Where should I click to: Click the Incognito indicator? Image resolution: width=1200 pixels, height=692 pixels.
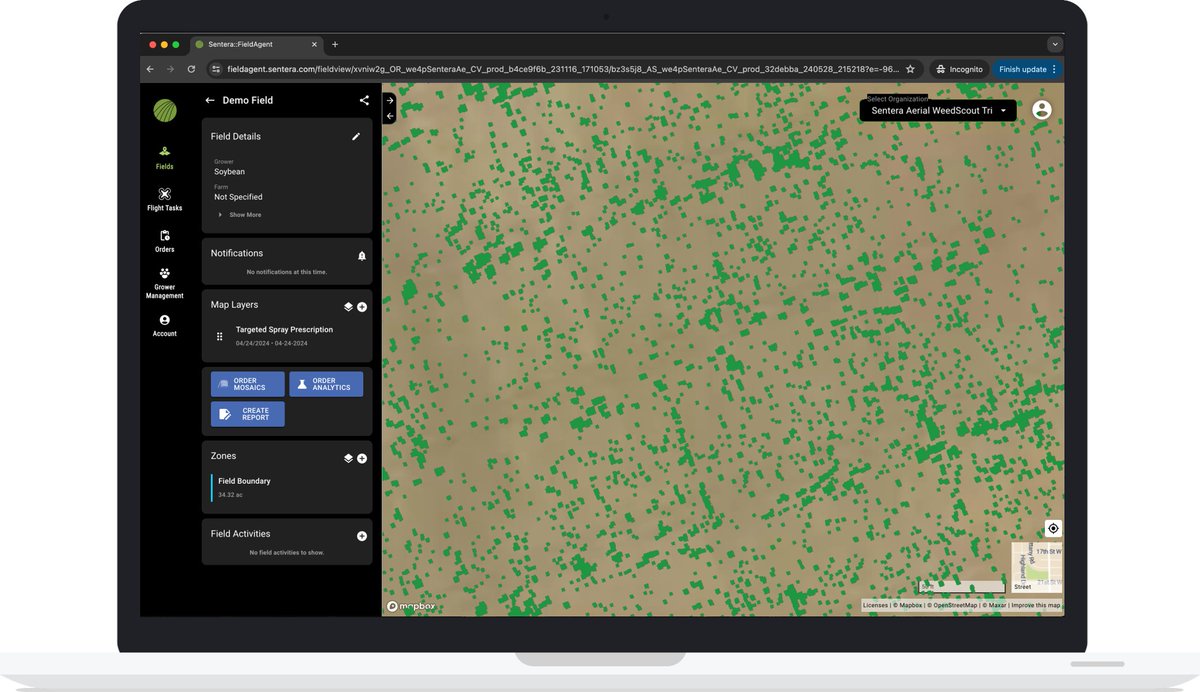(x=960, y=69)
